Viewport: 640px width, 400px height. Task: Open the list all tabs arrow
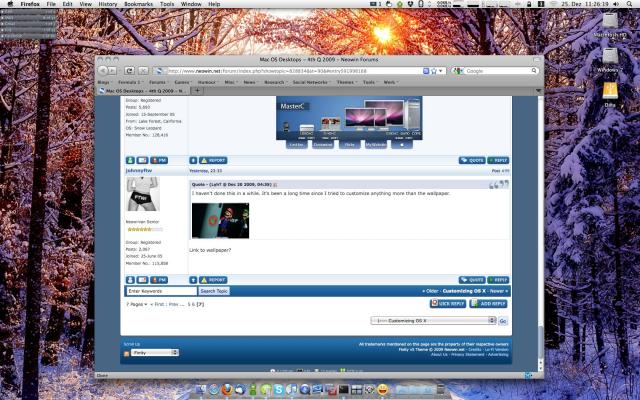[538, 91]
